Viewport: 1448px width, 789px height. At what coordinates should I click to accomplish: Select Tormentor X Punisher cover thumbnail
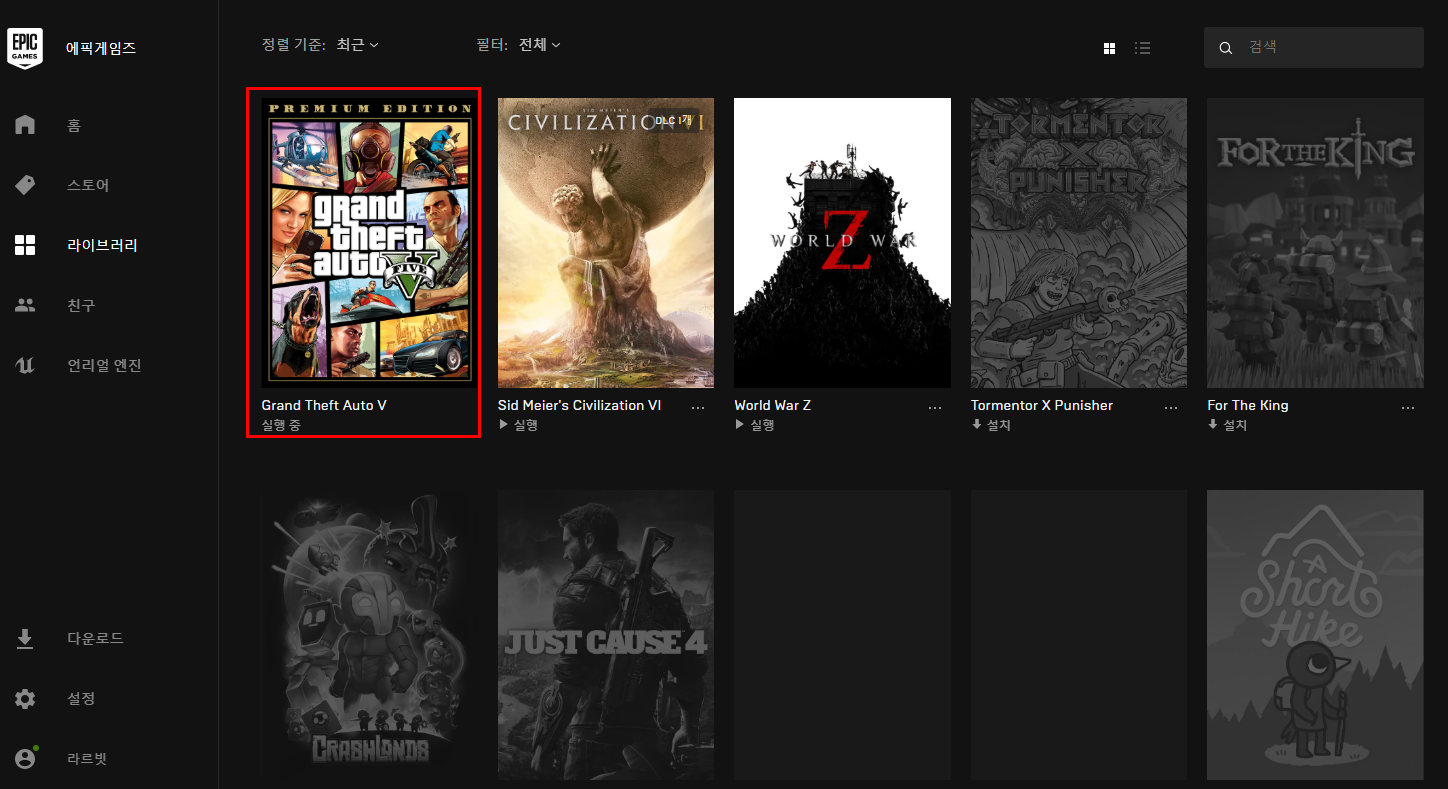(x=1079, y=243)
